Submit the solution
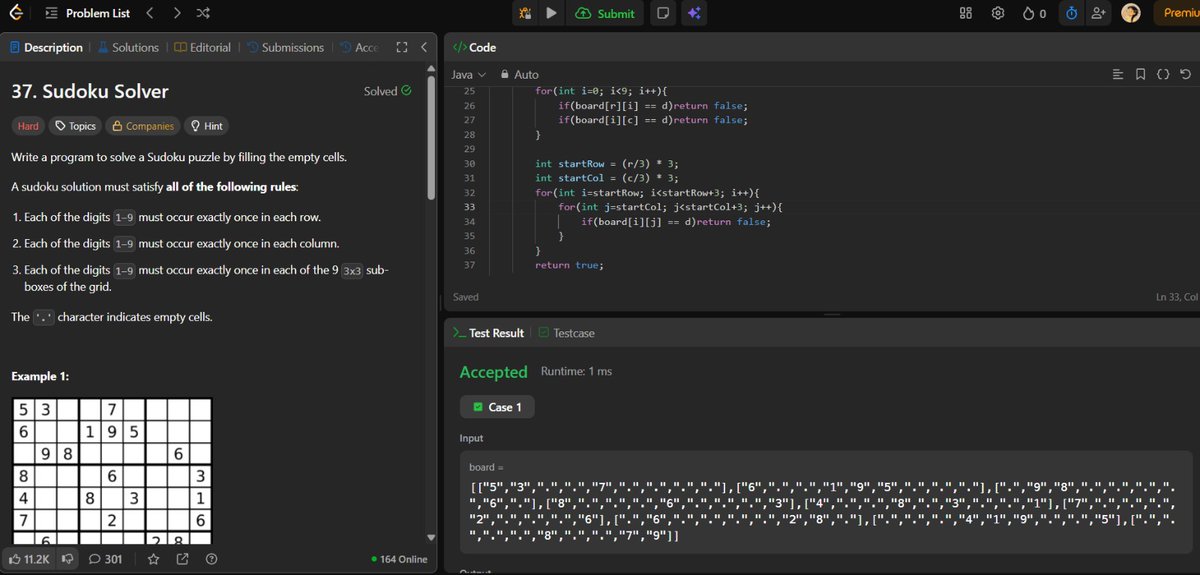Screen dimensions: 1200x575 (605, 13)
